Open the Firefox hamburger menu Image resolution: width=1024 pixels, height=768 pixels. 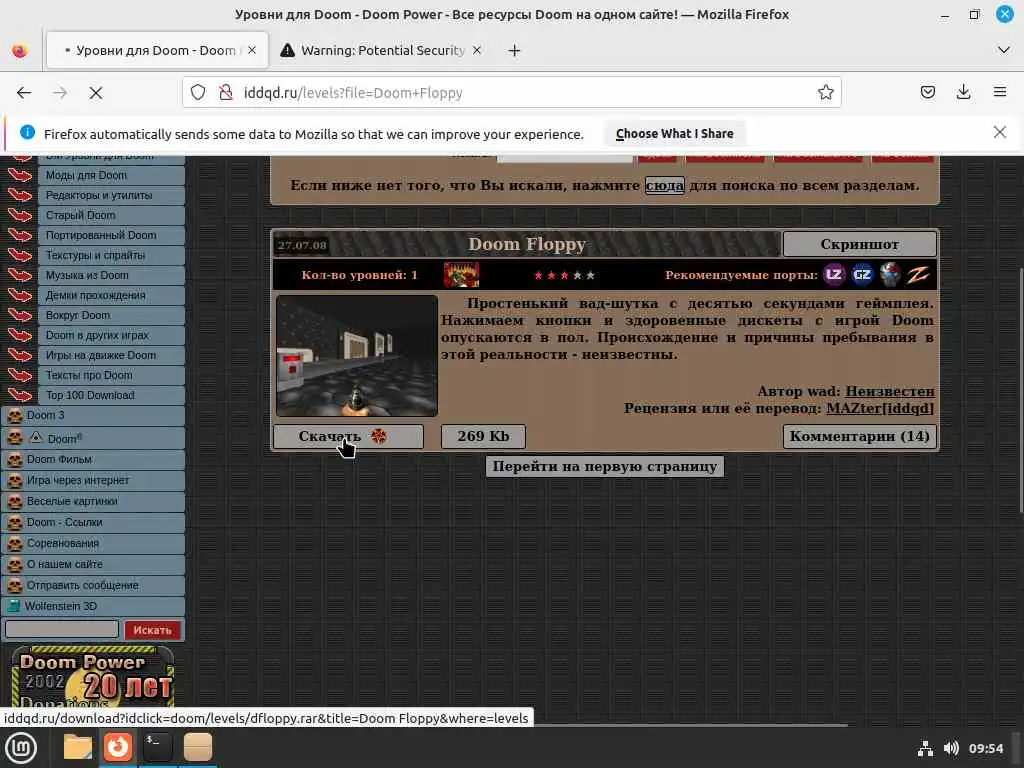1000,93
